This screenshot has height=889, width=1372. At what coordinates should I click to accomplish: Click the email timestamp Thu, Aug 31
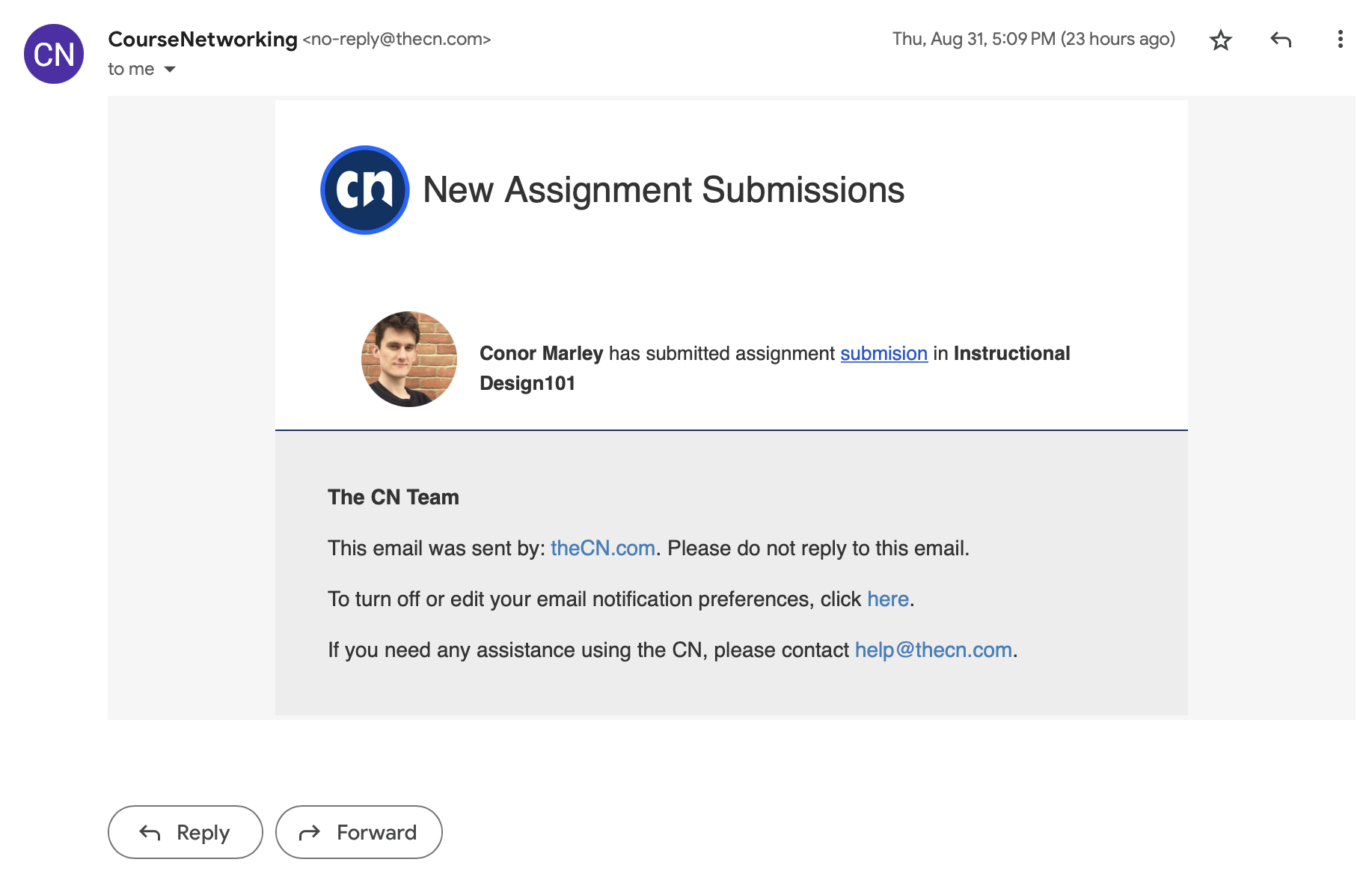(x=1033, y=39)
